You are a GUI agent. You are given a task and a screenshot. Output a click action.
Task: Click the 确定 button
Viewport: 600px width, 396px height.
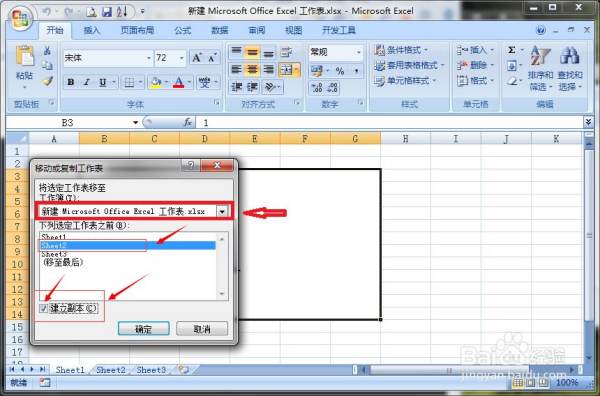click(x=143, y=329)
